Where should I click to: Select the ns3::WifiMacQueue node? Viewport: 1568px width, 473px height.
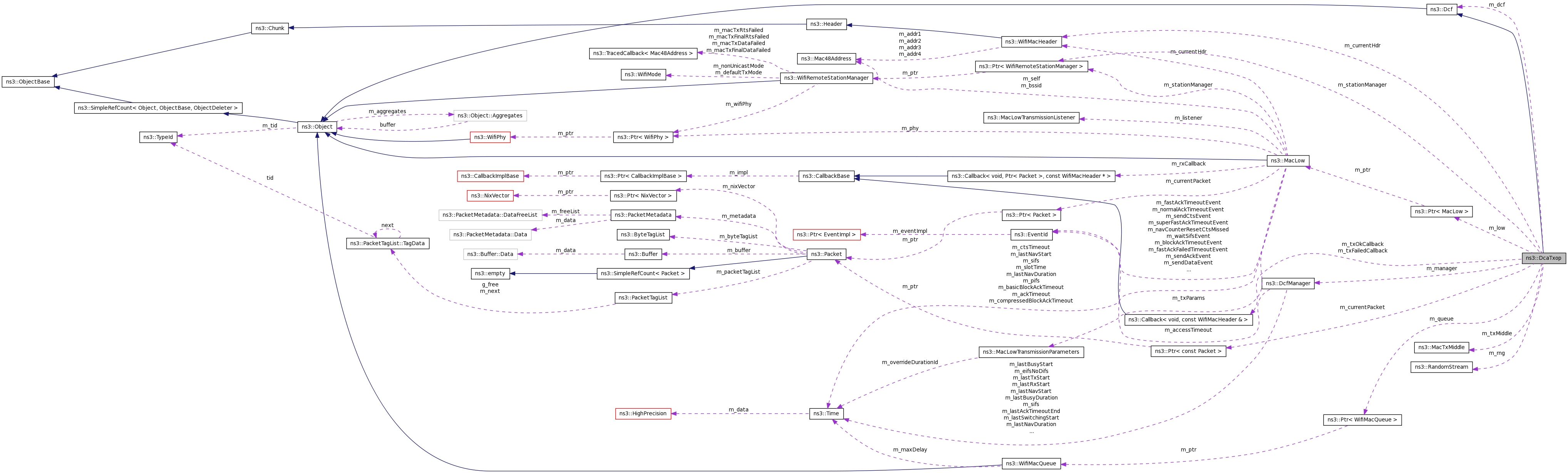click(1031, 464)
